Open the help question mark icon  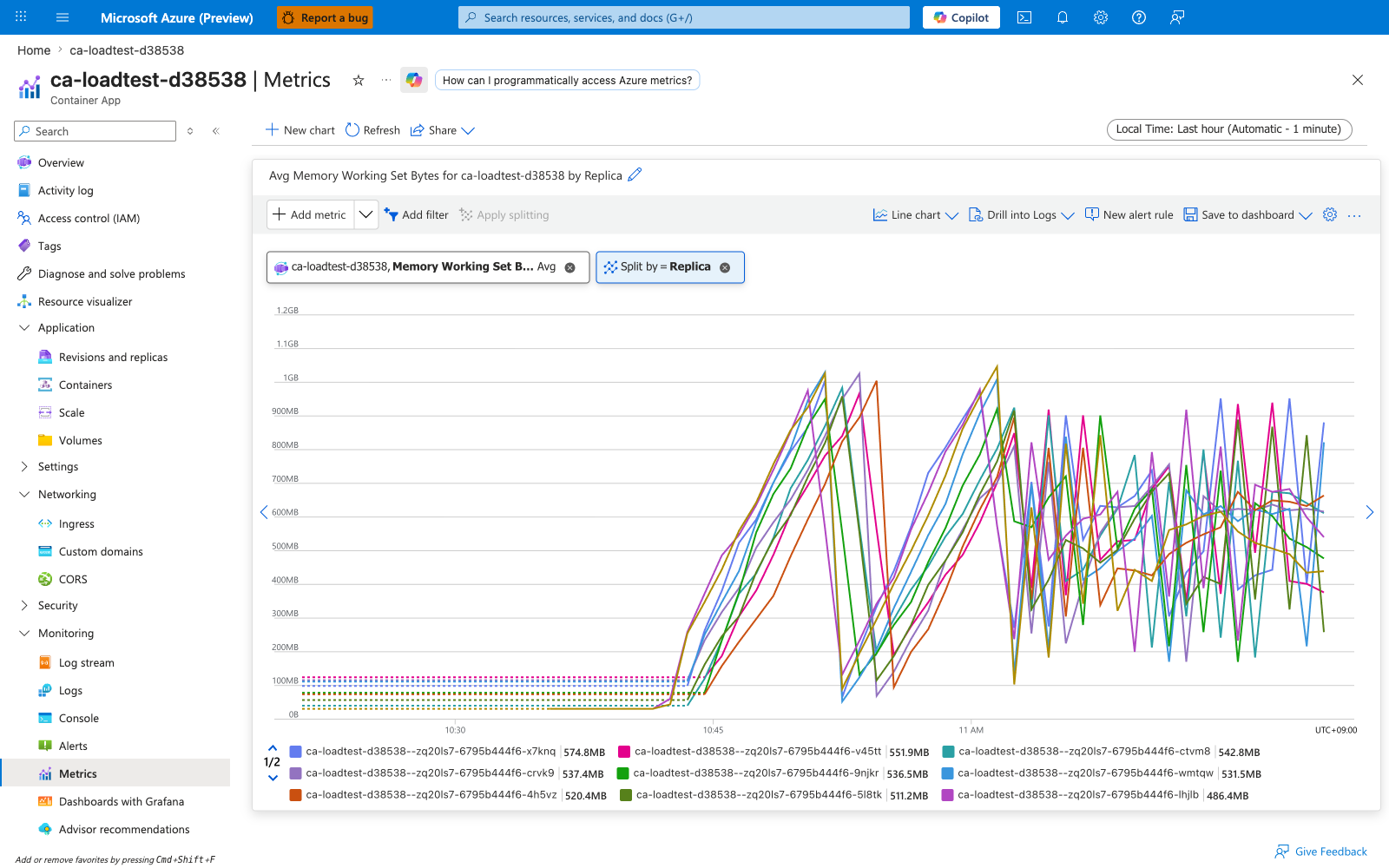tap(1139, 17)
